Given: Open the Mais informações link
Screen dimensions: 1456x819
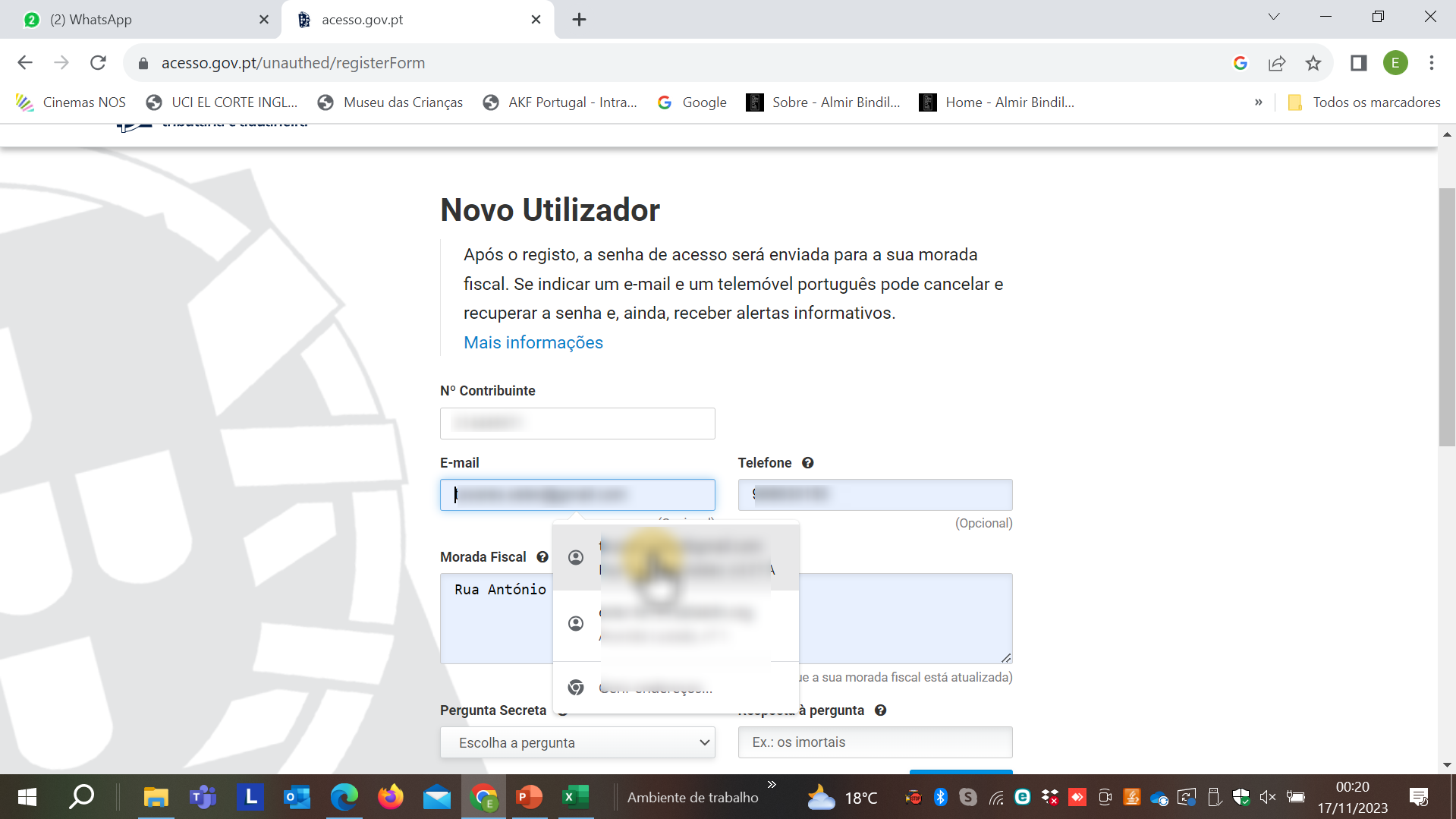Looking at the screenshot, I should click(x=533, y=342).
